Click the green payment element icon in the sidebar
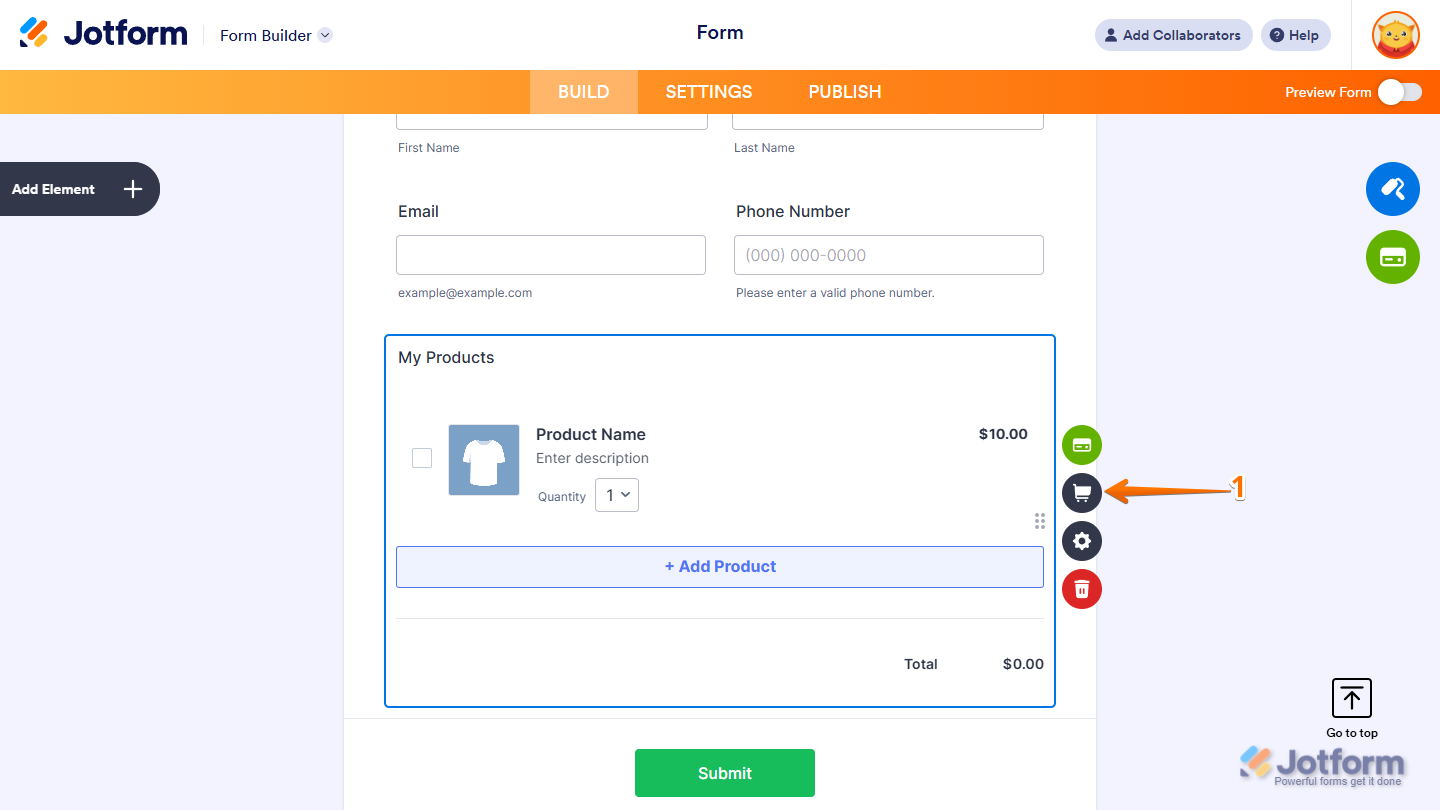This screenshot has width=1440, height=810. [1392, 257]
